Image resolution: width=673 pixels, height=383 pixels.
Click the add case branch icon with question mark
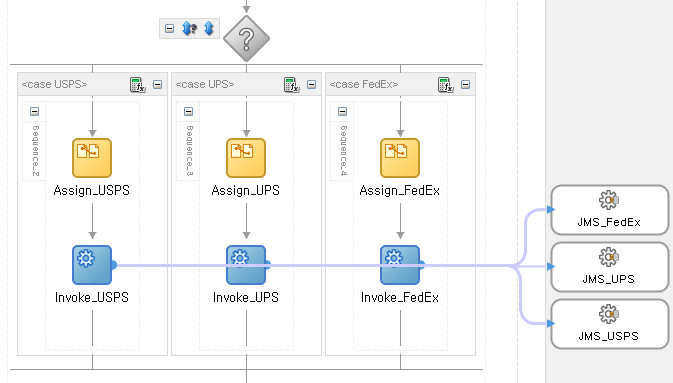[x=189, y=29]
